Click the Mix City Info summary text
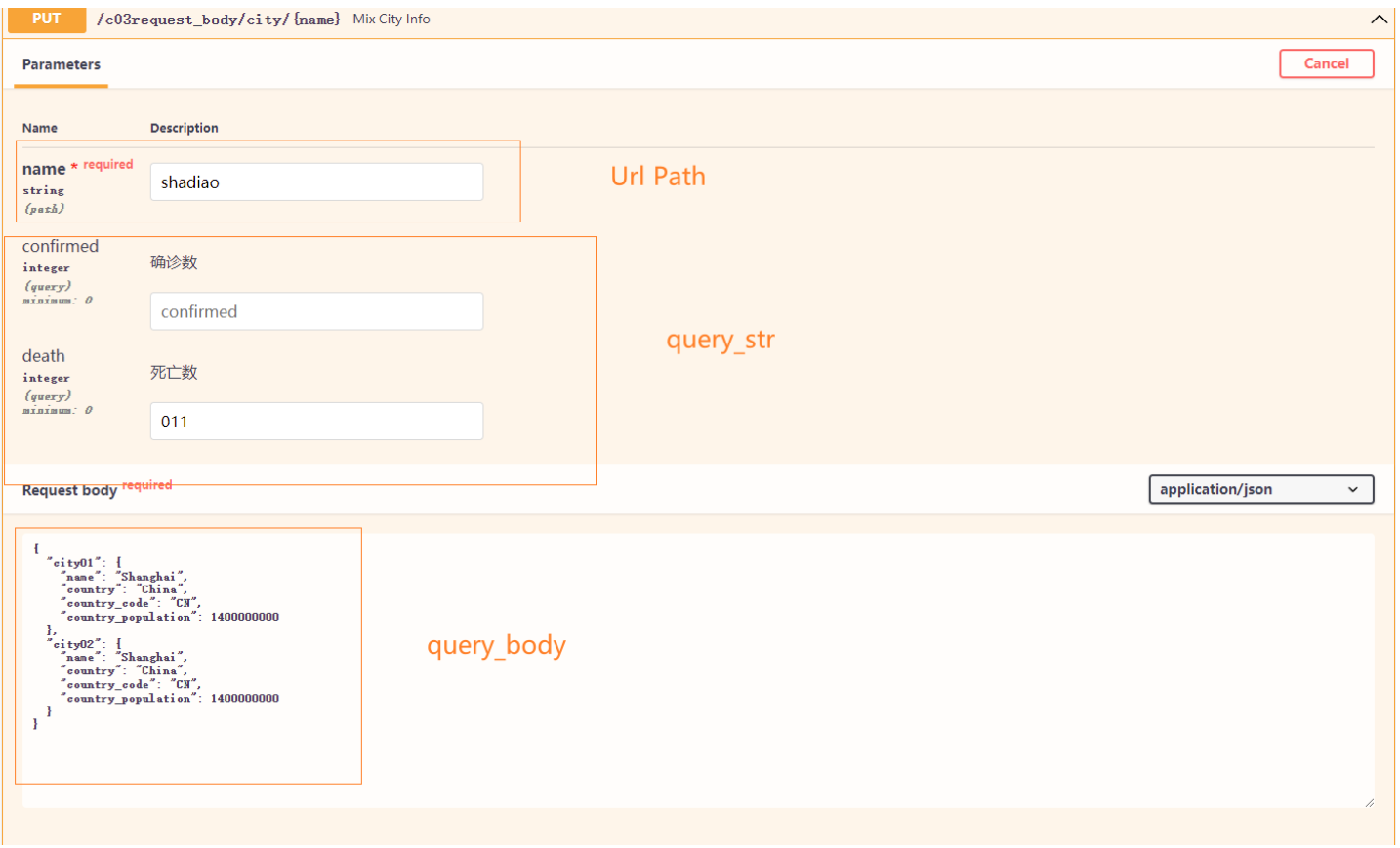Image resolution: width=1400 pixels, height=848 pixels. coord(391,20)
